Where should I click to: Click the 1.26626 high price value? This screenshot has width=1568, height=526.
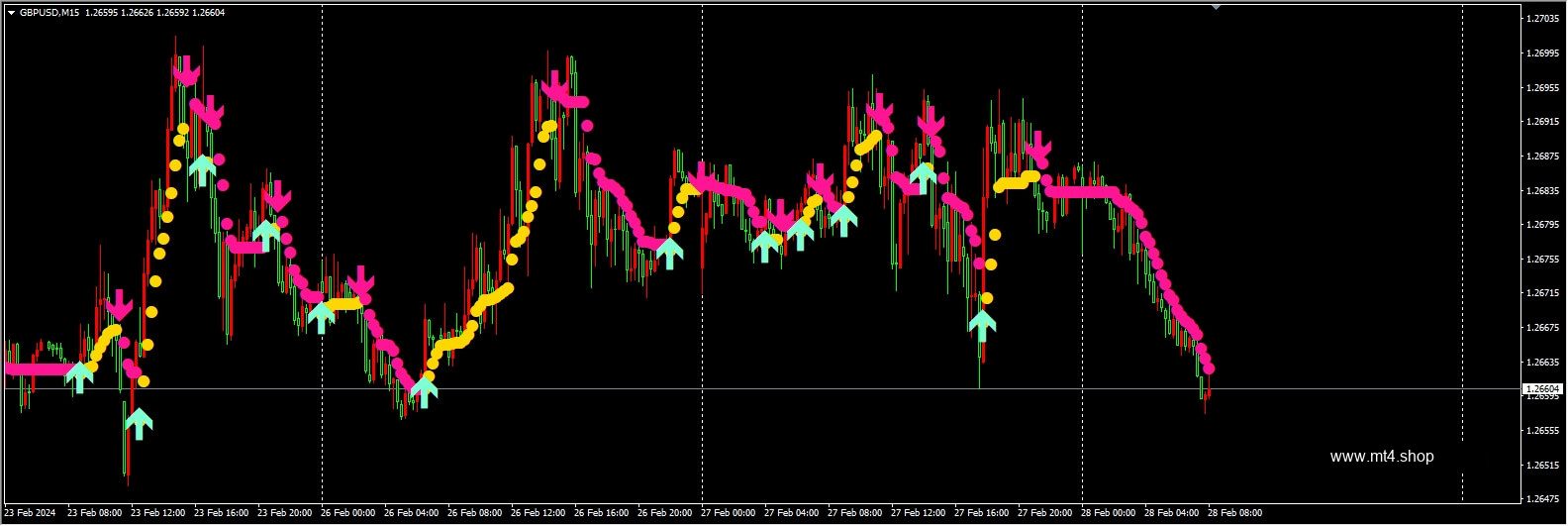pos(138,13)
